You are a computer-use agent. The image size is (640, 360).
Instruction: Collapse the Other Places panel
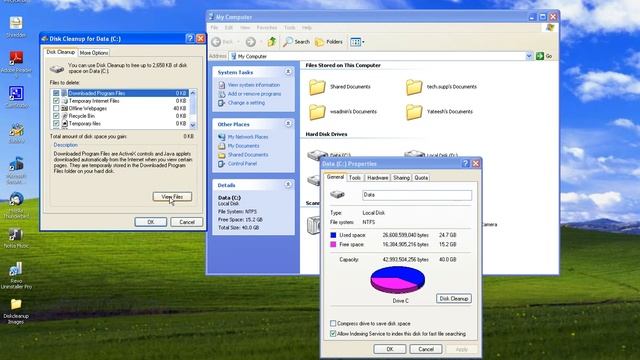click(288, 124)
